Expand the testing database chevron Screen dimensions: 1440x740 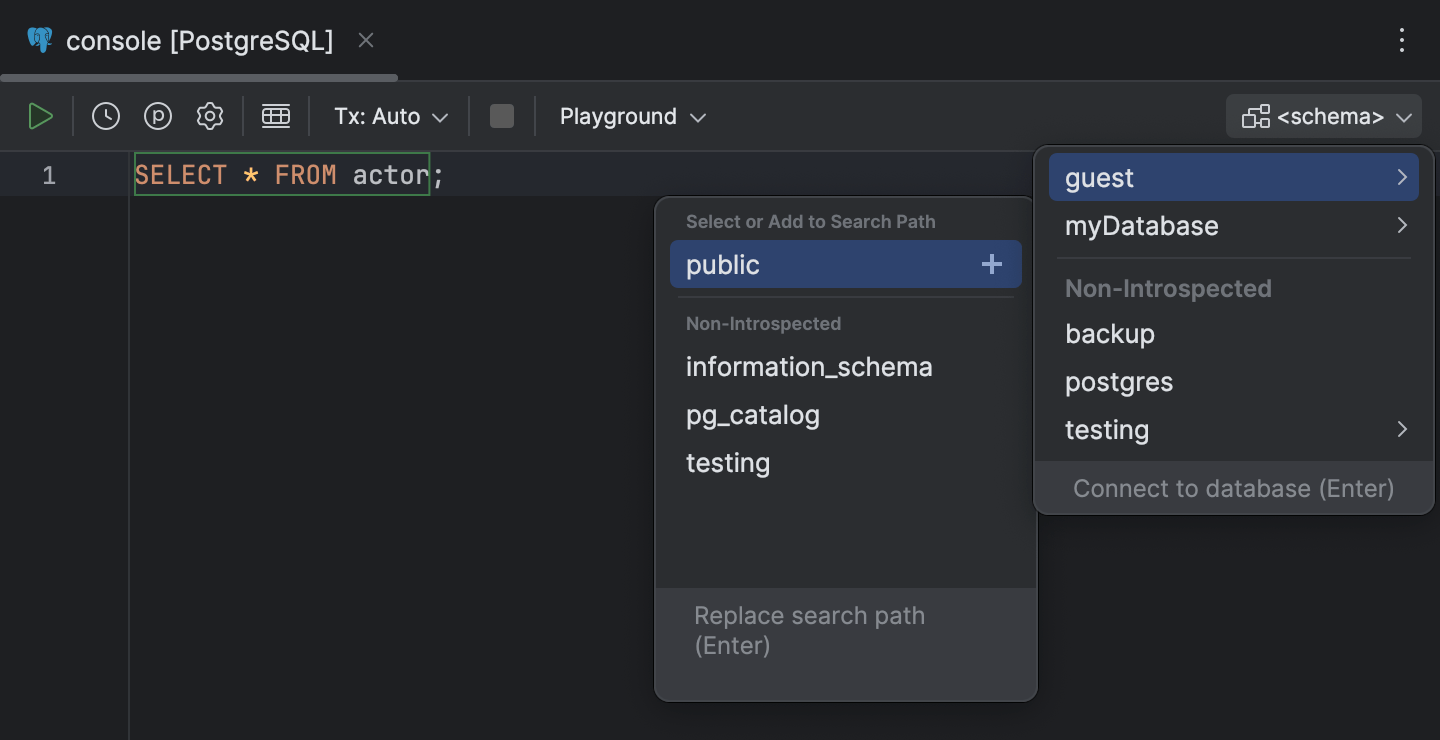coord(1404,429)
